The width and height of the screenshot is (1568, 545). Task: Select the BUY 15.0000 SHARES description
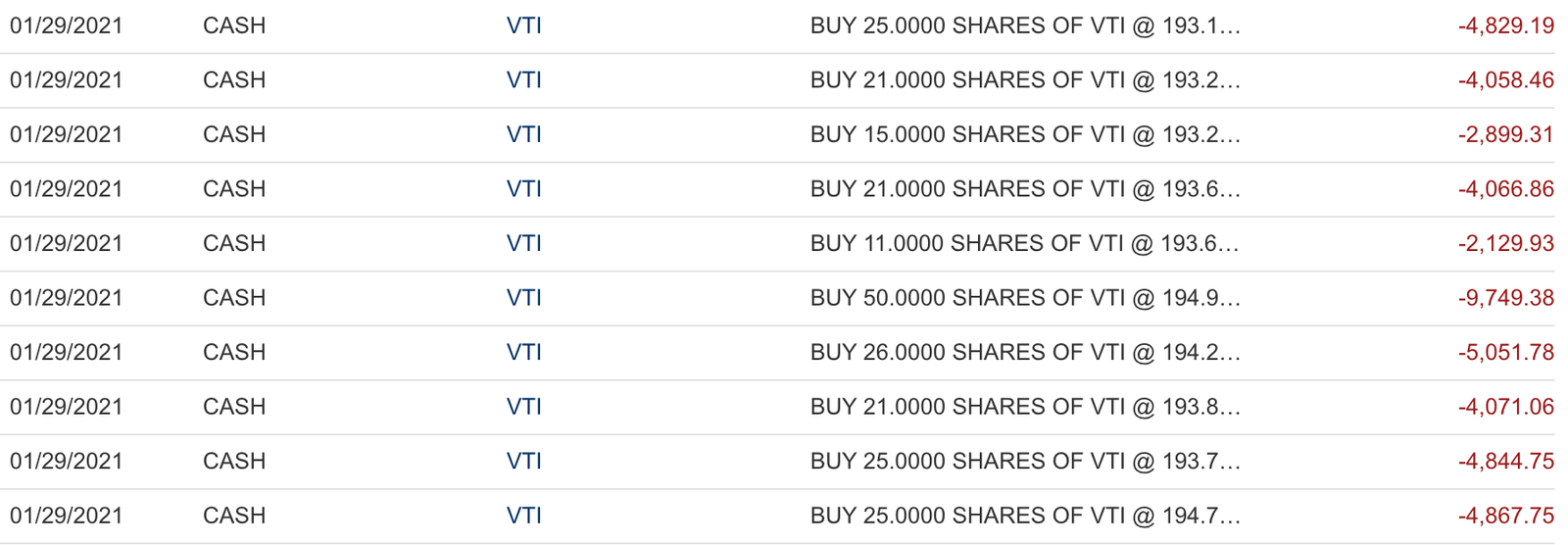click(x=1025, y=134)
